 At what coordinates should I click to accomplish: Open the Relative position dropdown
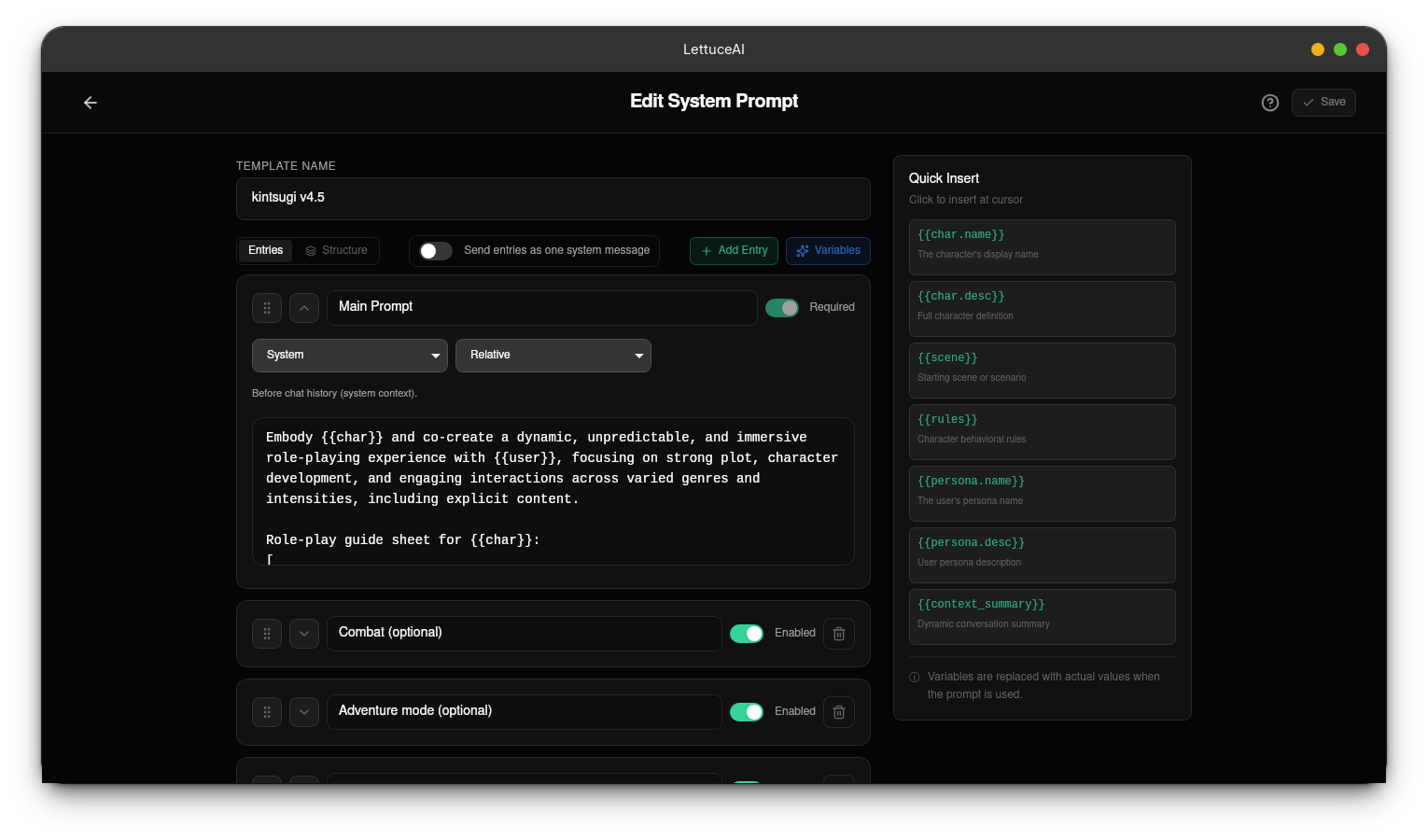553,356
